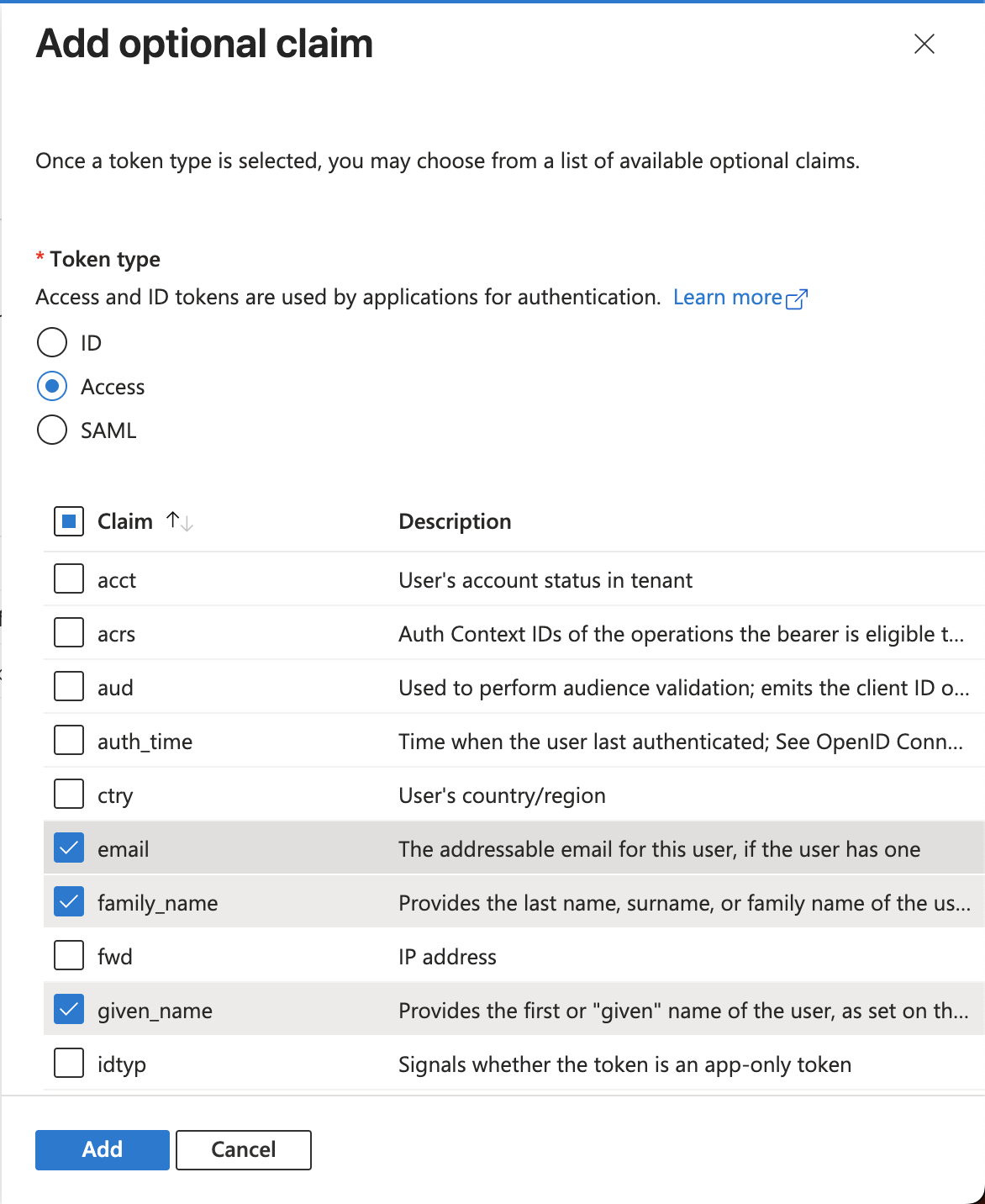The width and height of the screenshot is (985, 1204).
Task: Select the ID token type radio
Action: [52, 342]
